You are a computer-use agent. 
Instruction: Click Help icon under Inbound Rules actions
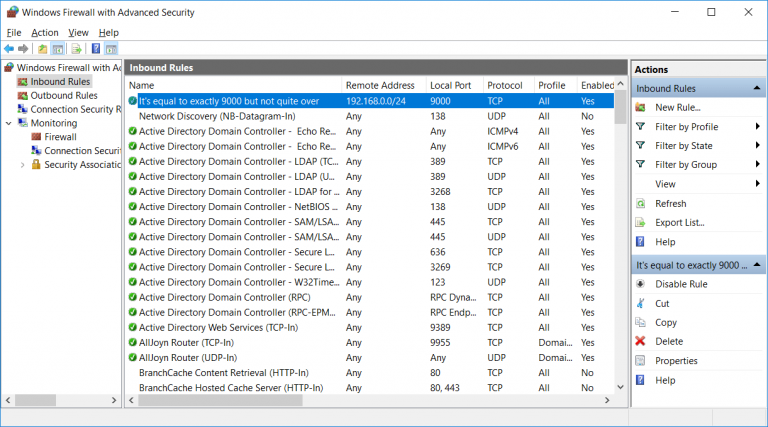(640, 241)
